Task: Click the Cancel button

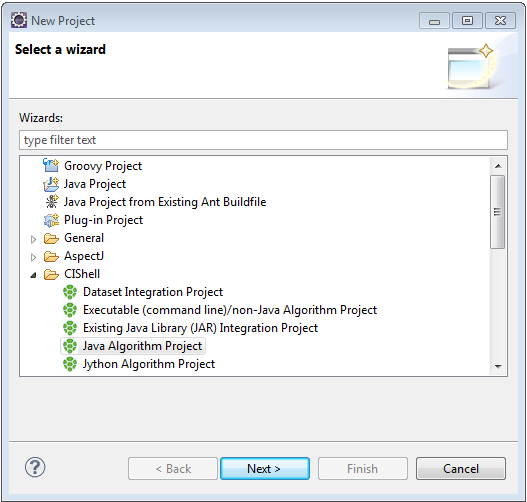Action: (461, 468)
